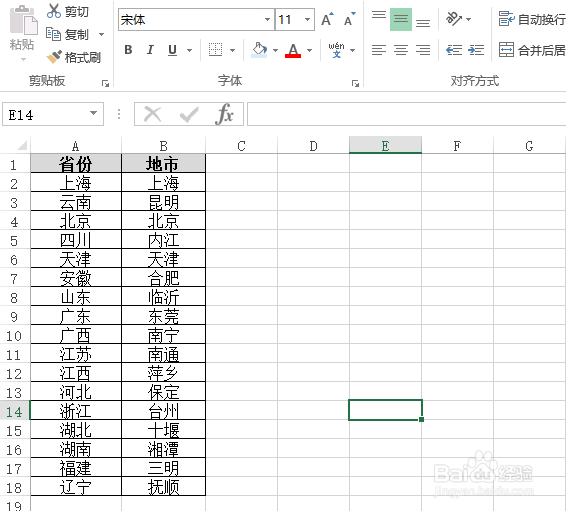Click into the formula bar input

pyautogui.click(x=406, y=114)
